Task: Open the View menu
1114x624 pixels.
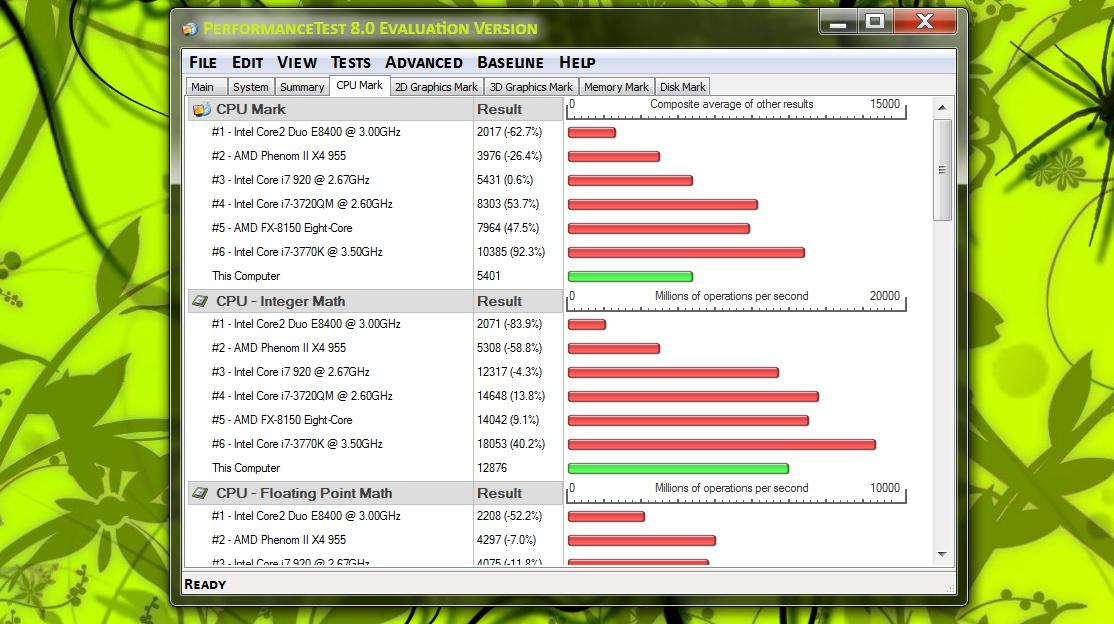Action: click(x=296, y=63)
